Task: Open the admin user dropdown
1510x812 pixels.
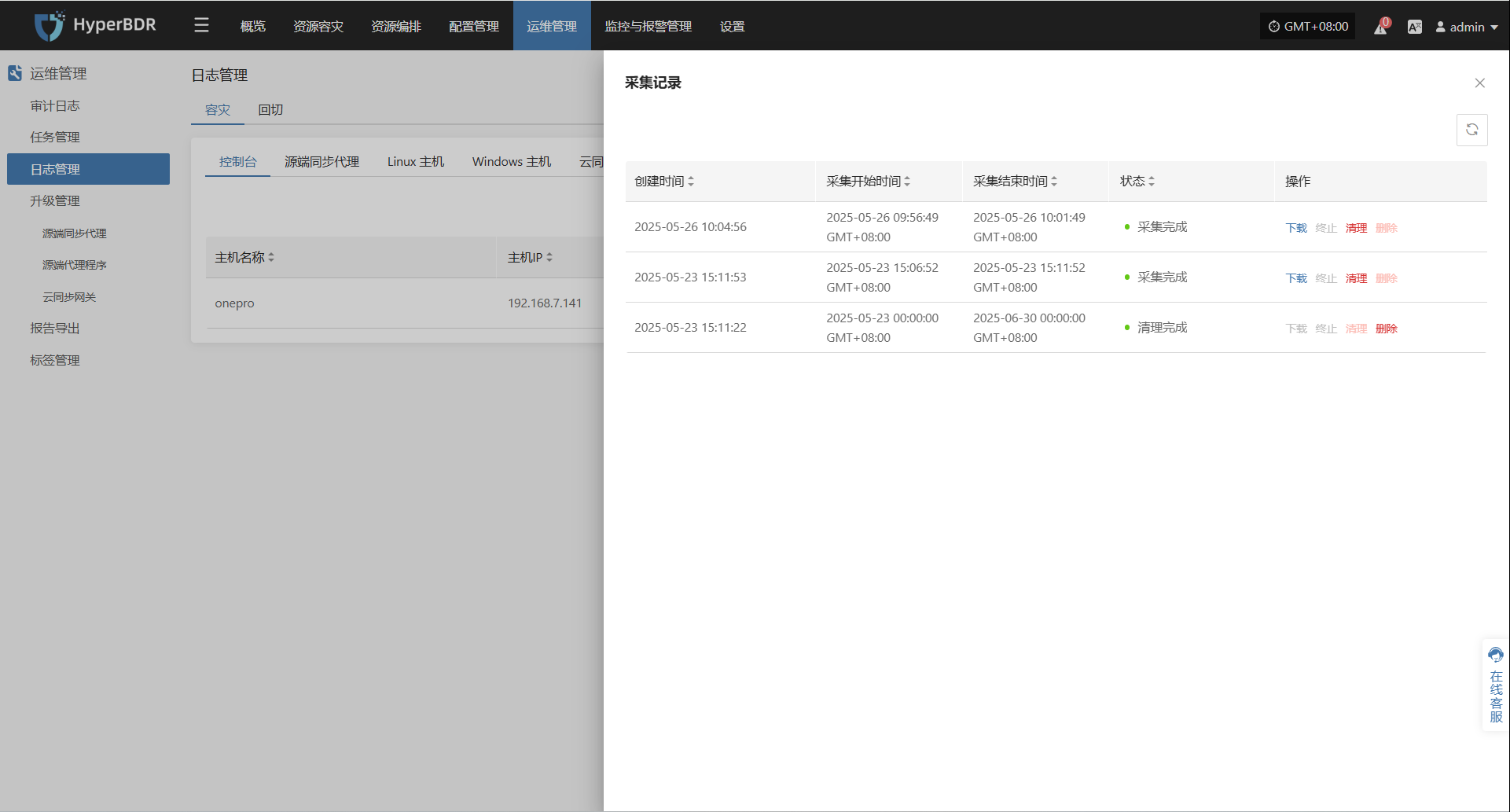Action: click(x=1467, y=27)
